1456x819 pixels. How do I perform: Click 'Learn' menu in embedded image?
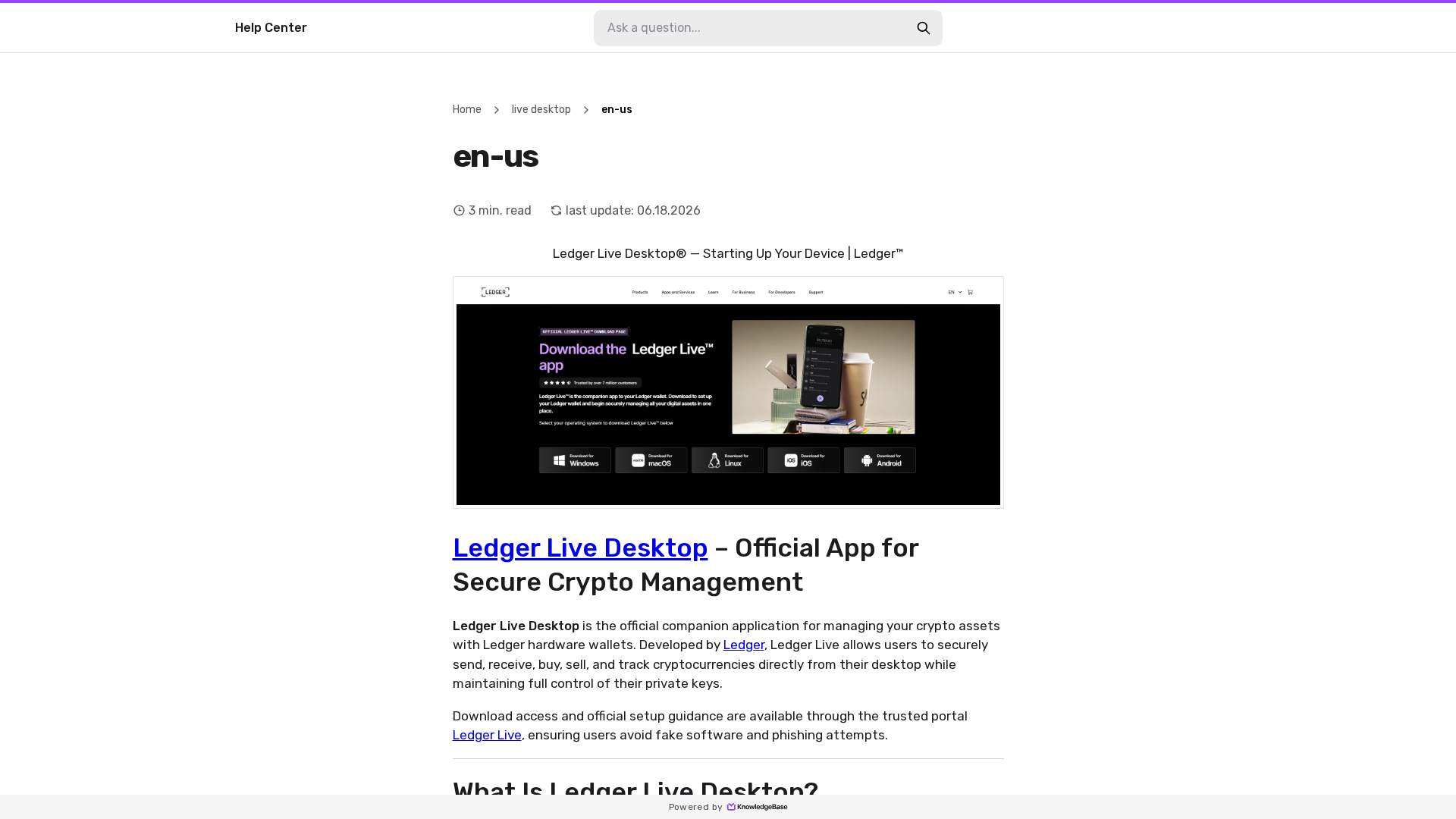(x=713, y=292)
